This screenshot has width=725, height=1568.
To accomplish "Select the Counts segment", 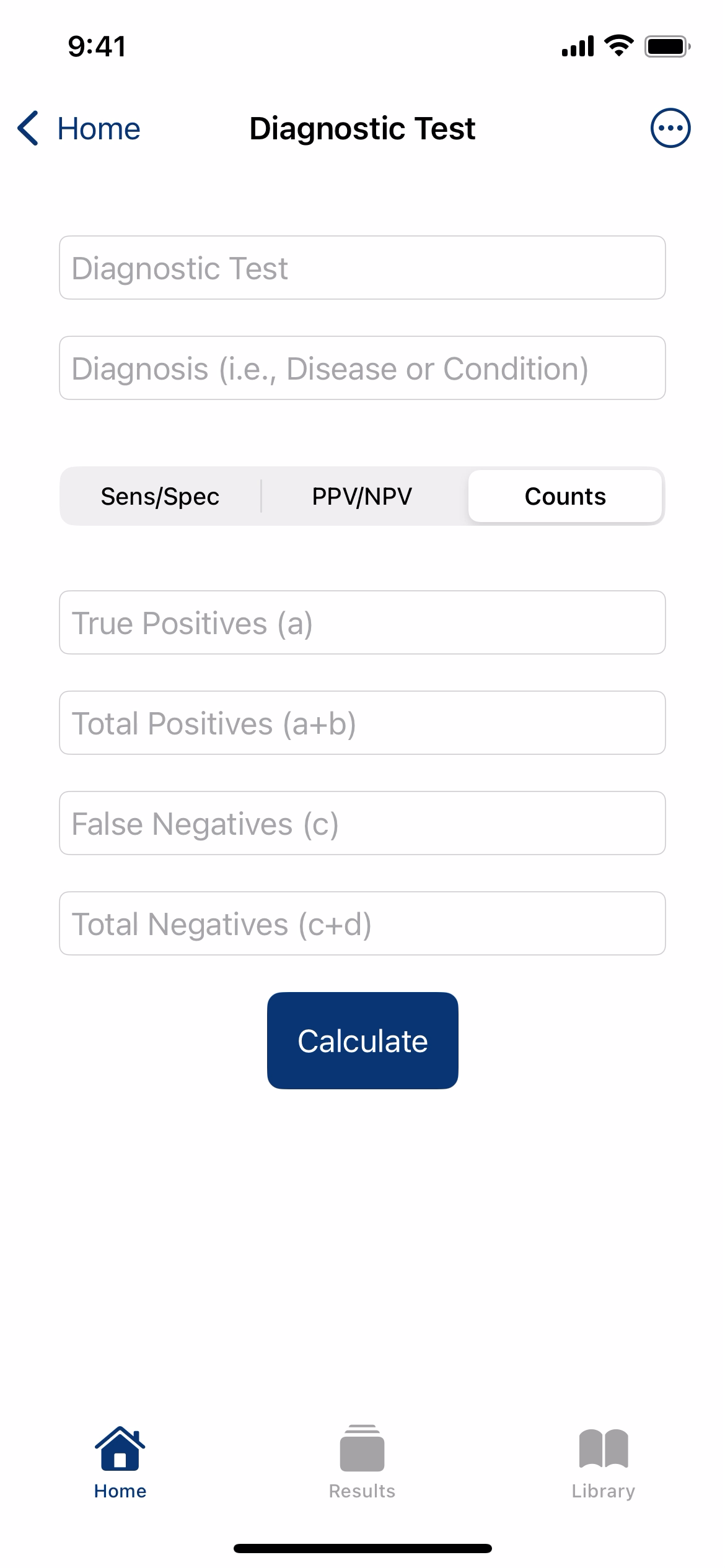I will pos(565,496).
